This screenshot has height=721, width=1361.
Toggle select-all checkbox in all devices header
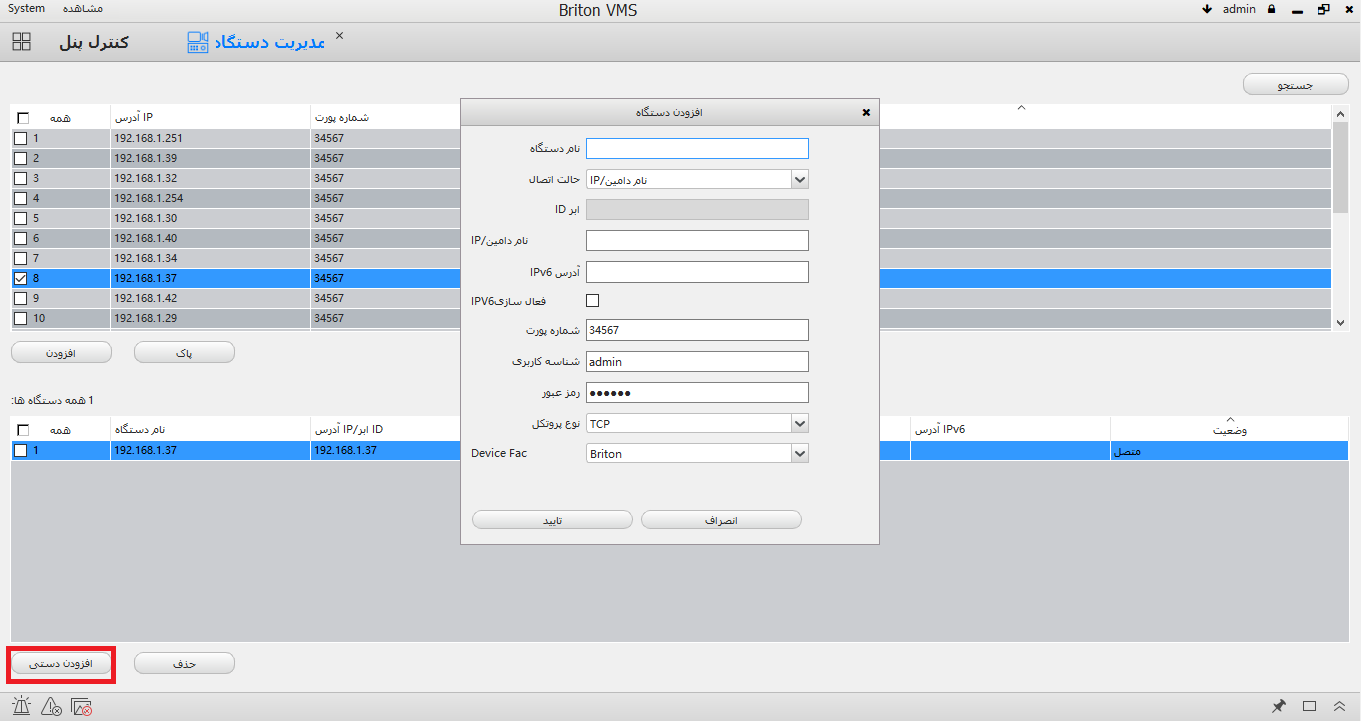click(22, 430)
